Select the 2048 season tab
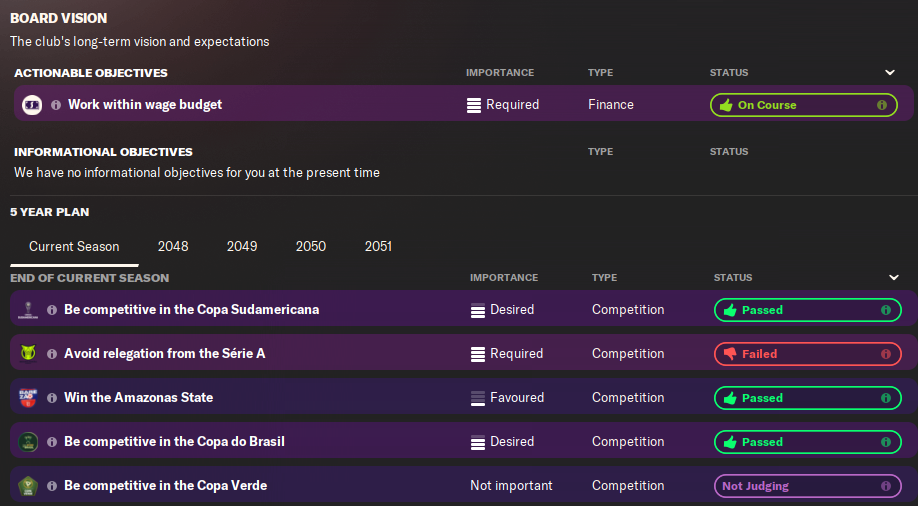 tap(173, 247)
